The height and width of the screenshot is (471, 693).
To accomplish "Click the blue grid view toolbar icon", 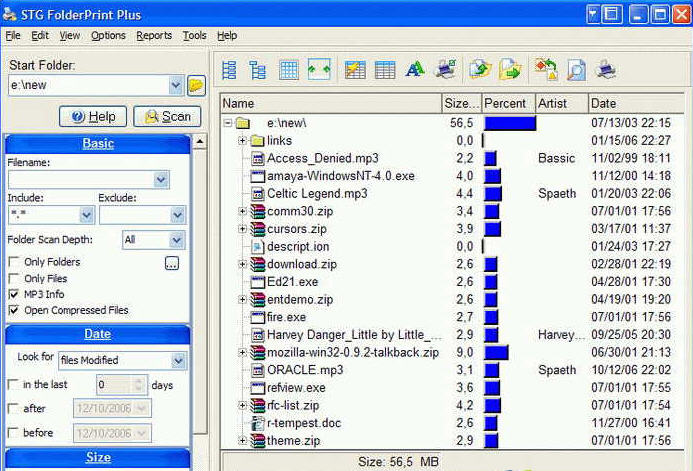I will [289, 70].
